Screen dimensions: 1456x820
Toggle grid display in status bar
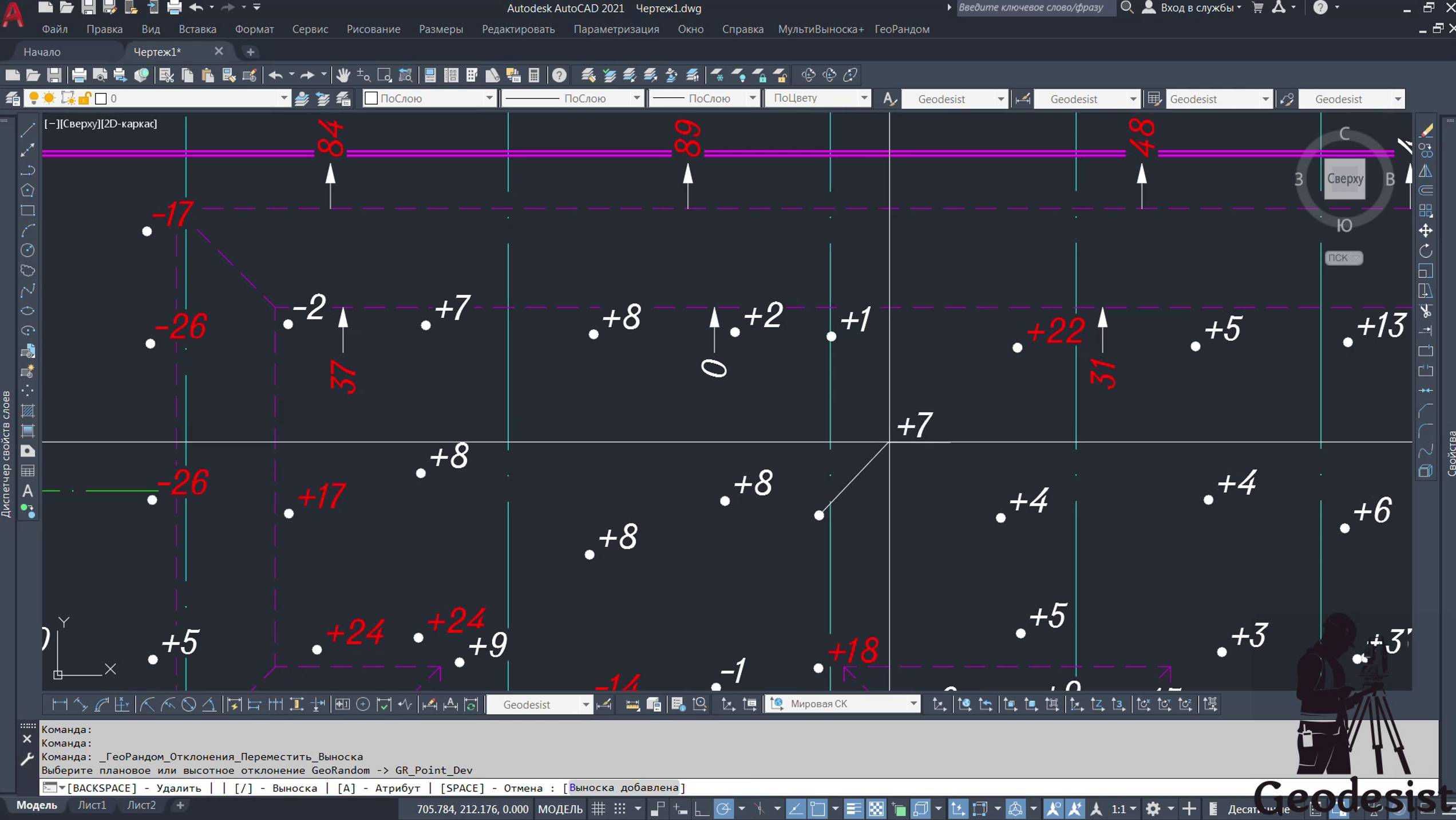point(599,809)
